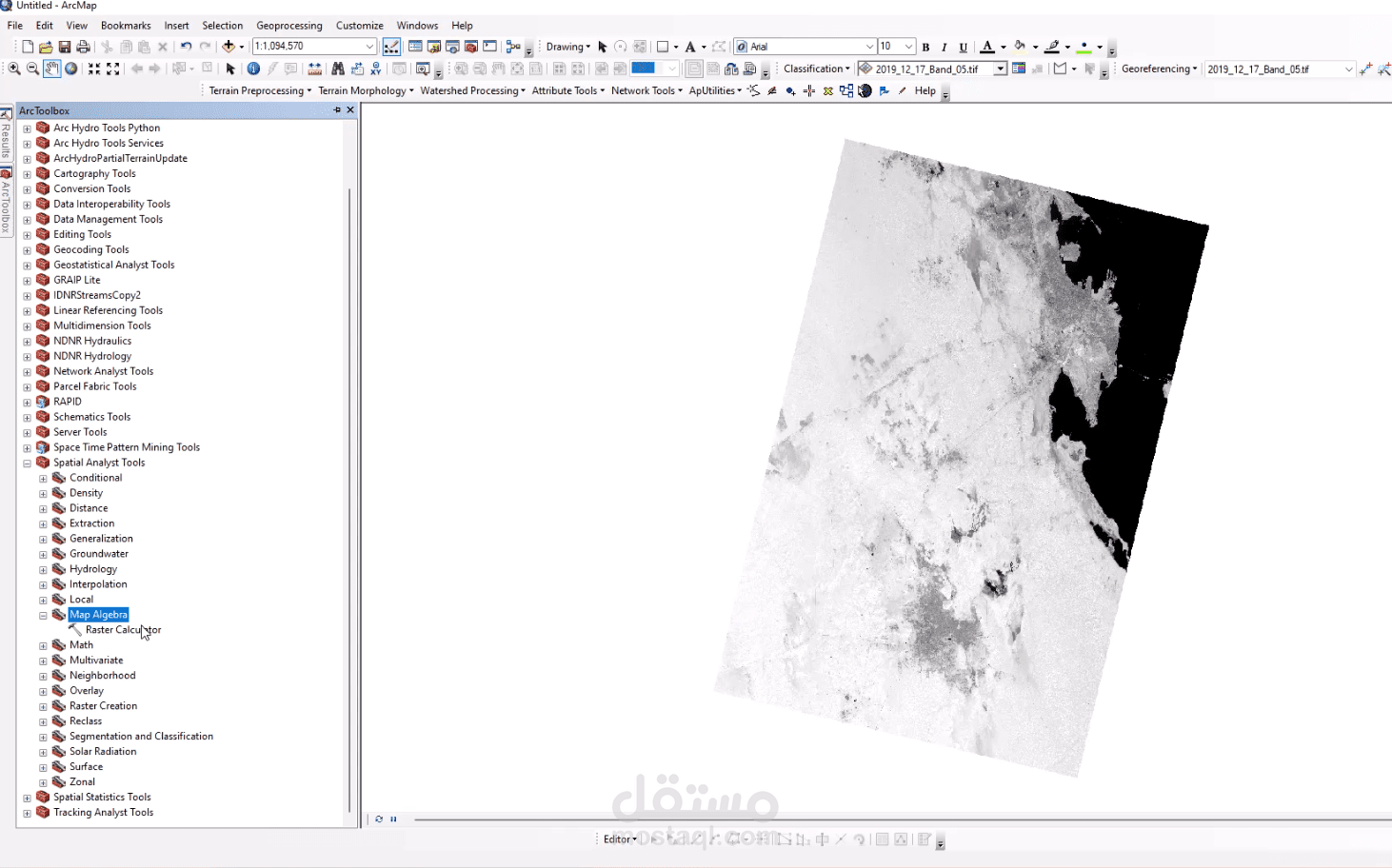Open the Georeferencing toolbar menu
Screen dimensions: 1392x868
click(1159, 69)
